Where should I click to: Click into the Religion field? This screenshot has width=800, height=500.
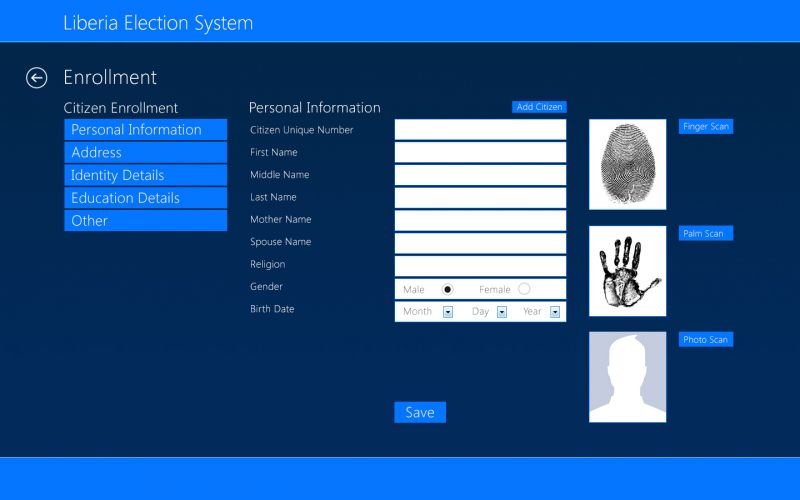click(x=480, y=266)
